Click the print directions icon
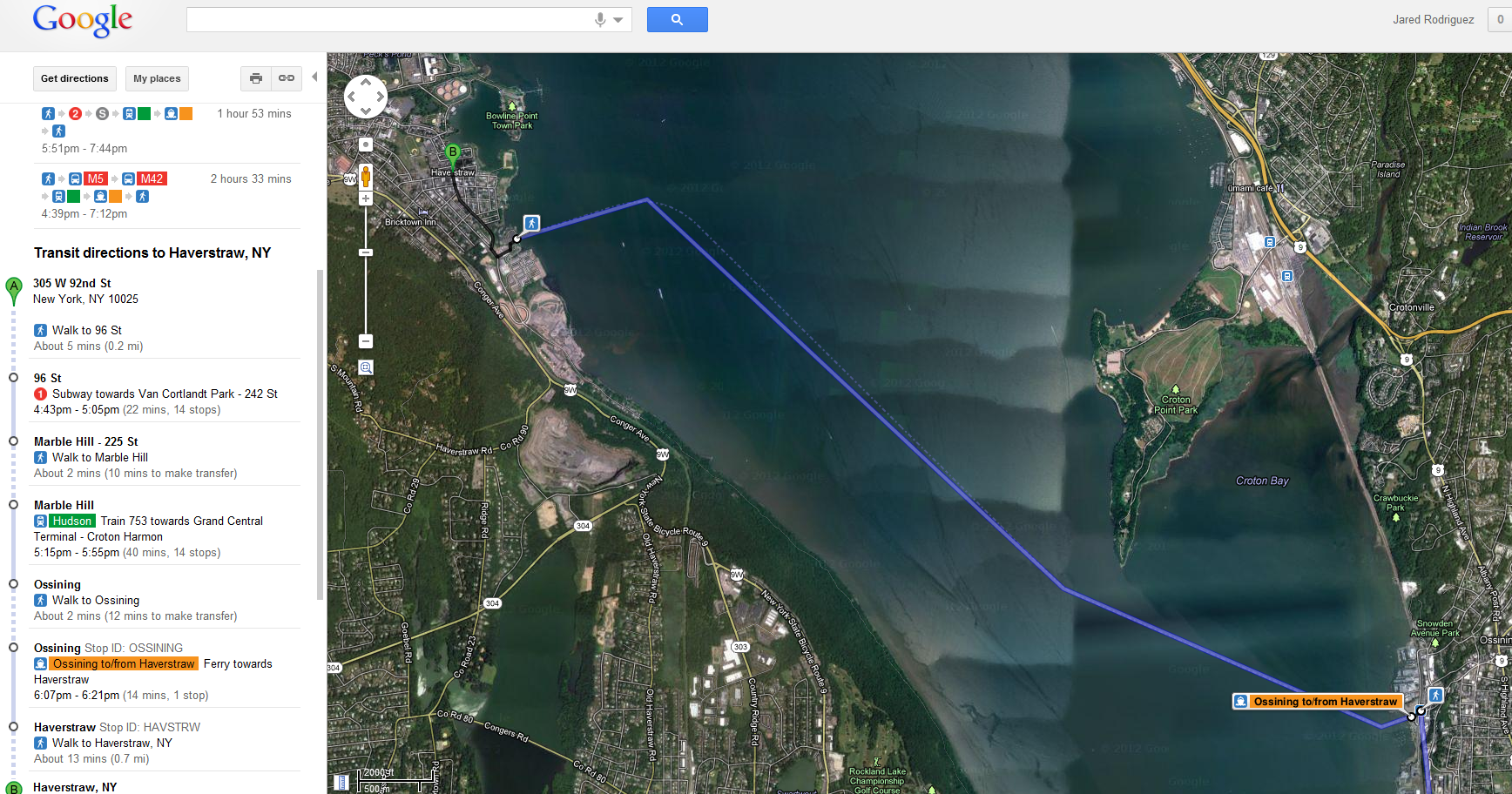The width and height of the screenshot is (1512, 794). click(256, 78)
